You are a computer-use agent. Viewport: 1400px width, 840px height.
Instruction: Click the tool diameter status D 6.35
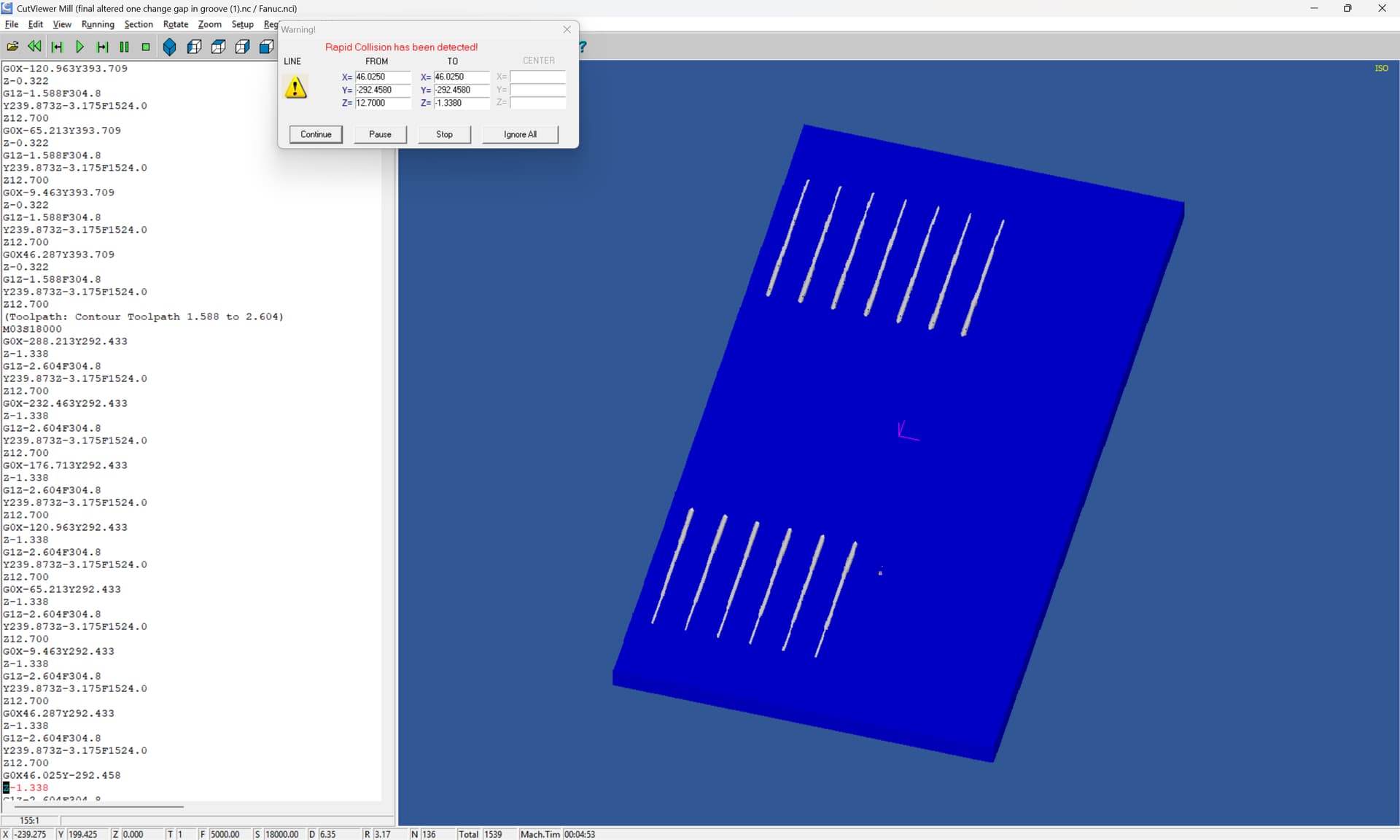click(x=327, y=834)
